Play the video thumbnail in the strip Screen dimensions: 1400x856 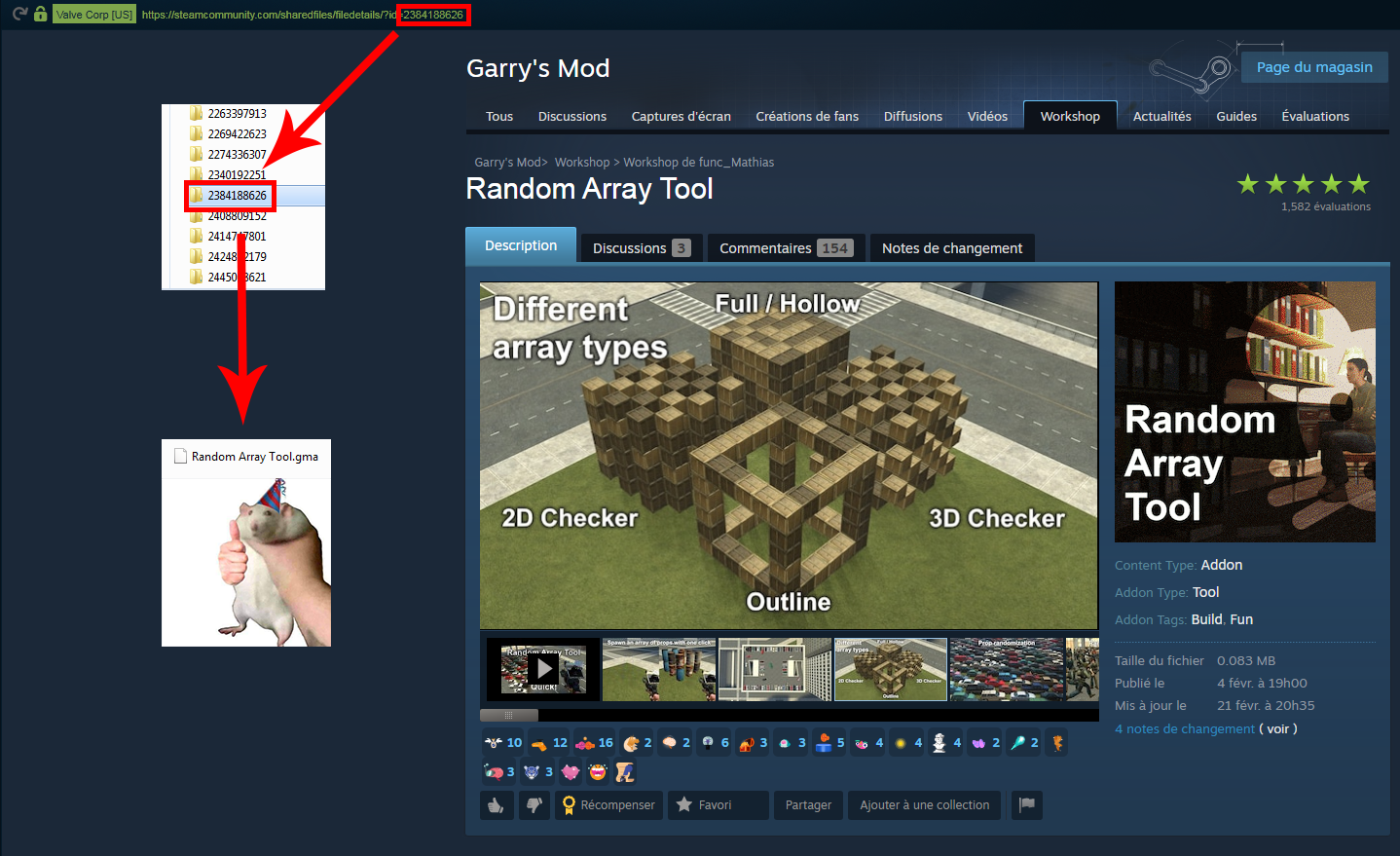click(x=543, y=669)
